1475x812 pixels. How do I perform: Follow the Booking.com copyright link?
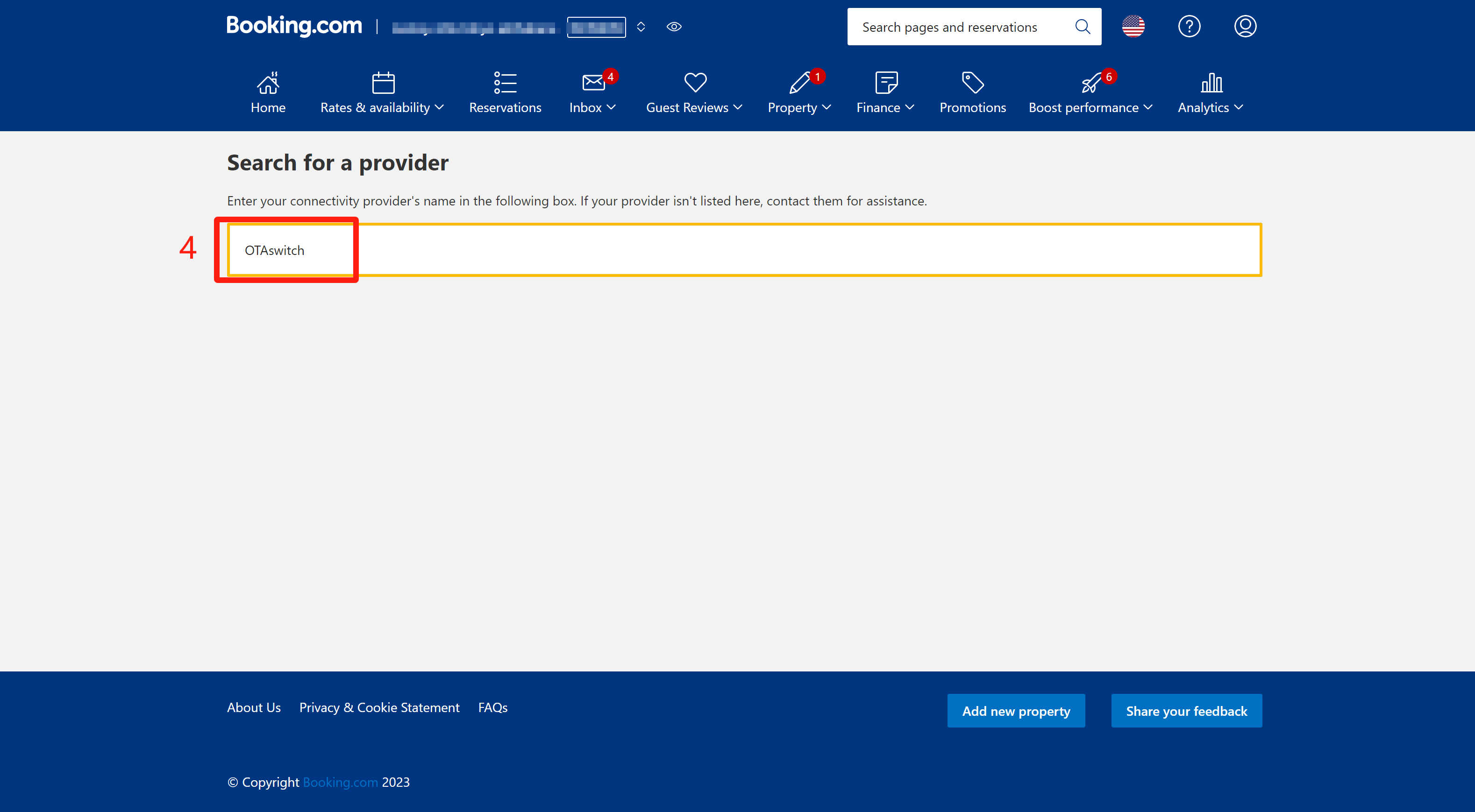point(340,782)
